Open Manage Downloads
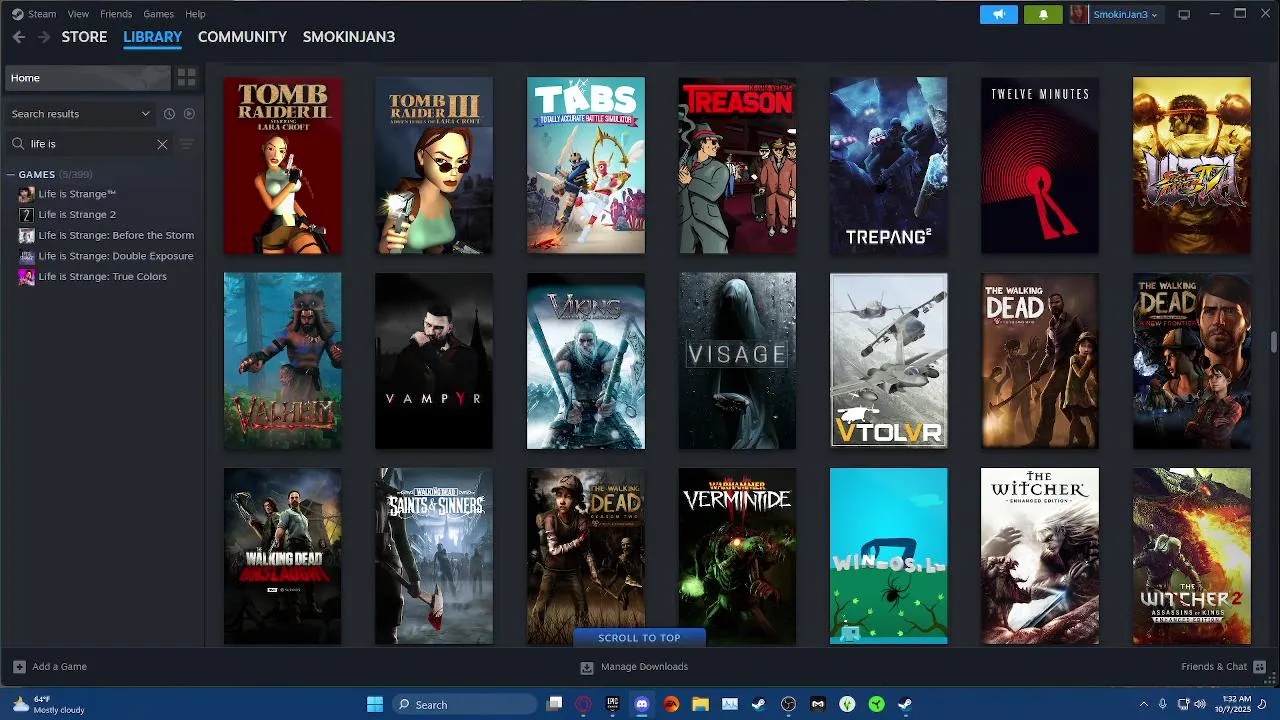Screen dimensions: 1280x720 click(634, 667)
